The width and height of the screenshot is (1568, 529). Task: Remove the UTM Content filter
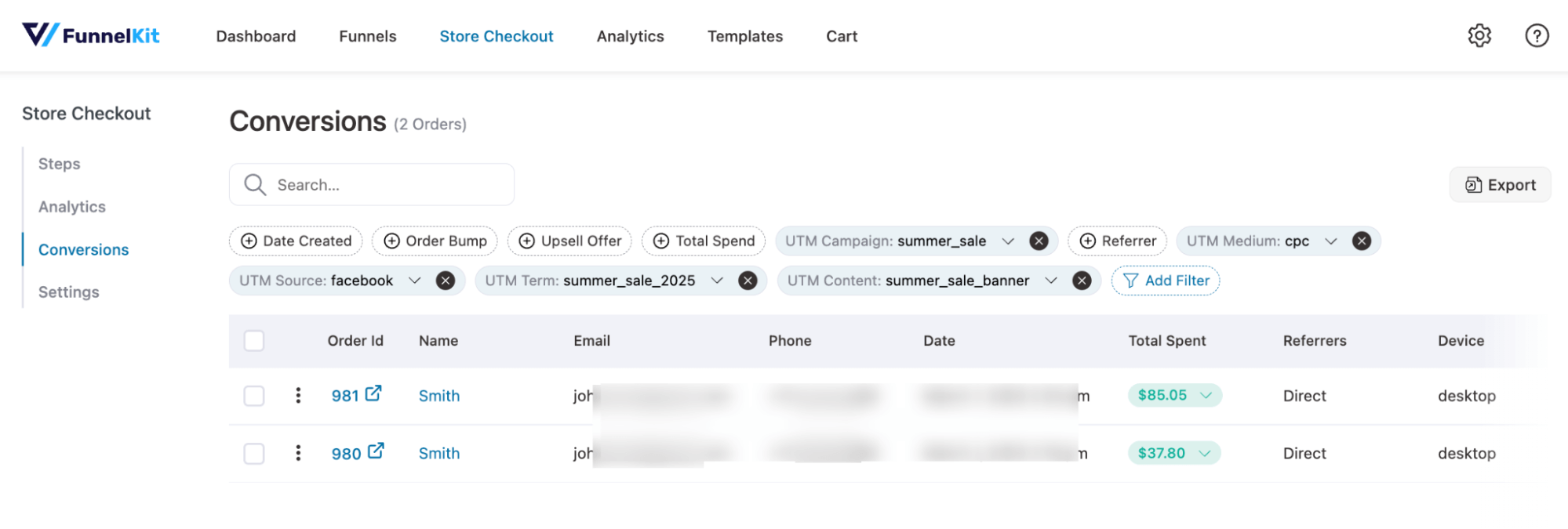tap(1082, 281)
